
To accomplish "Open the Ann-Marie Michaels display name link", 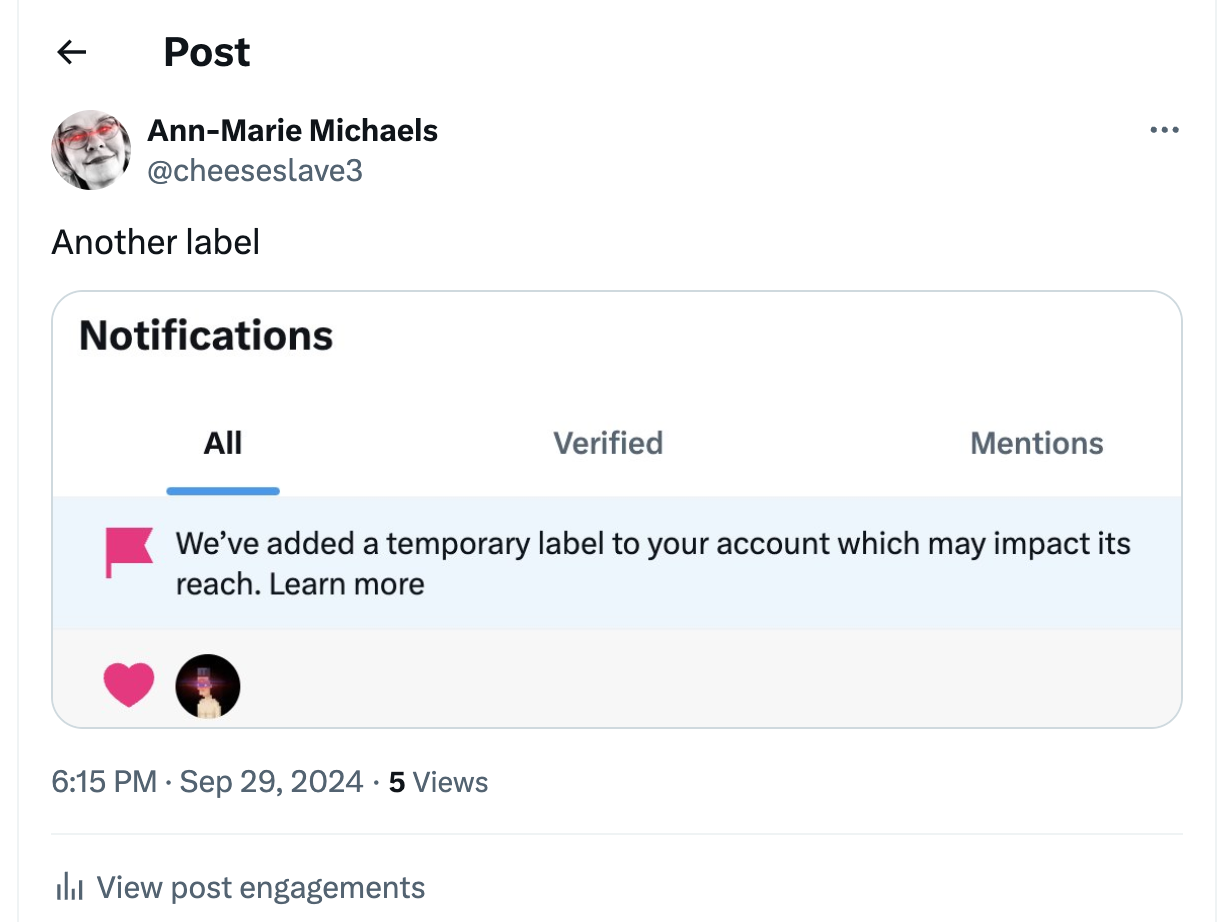I will coord(292,130).
